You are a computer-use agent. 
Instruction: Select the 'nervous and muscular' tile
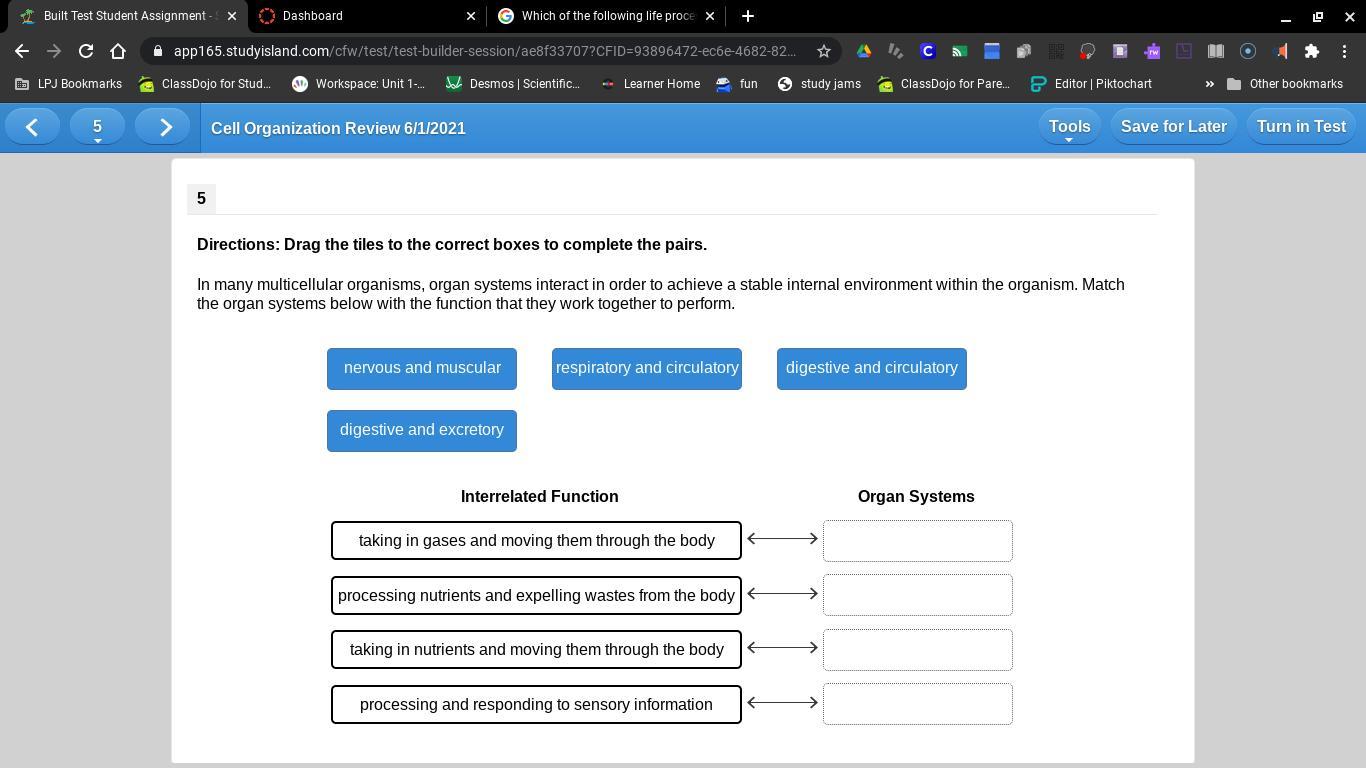[422, 369]
